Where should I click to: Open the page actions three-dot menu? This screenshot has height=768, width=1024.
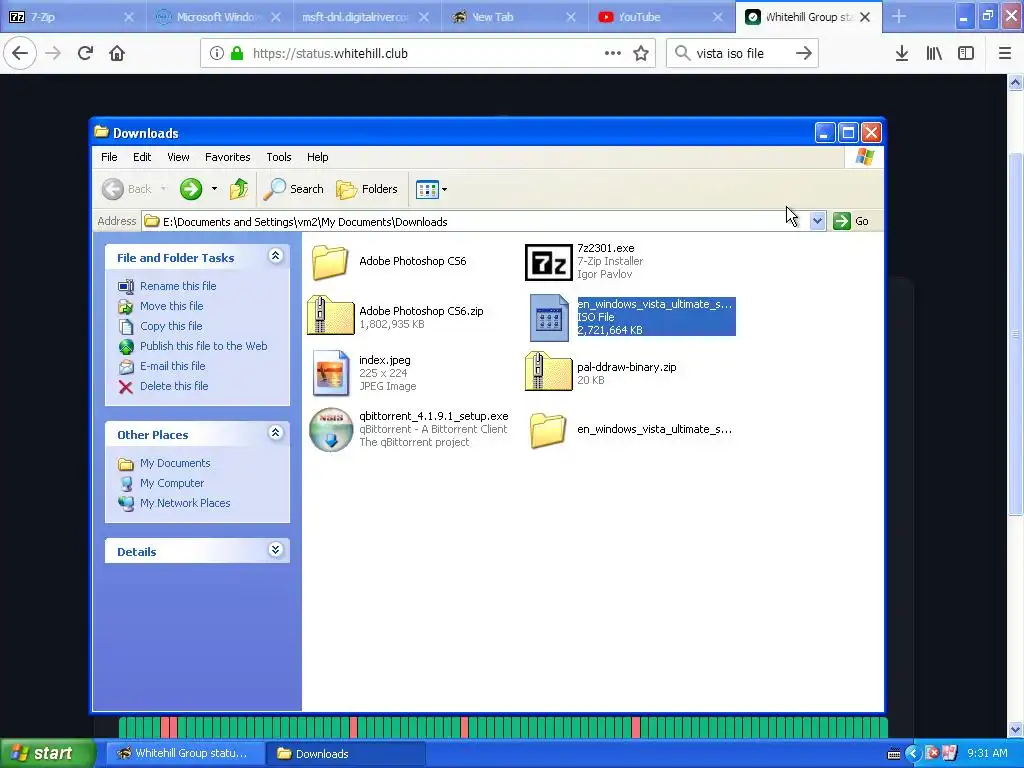point(613,54)
